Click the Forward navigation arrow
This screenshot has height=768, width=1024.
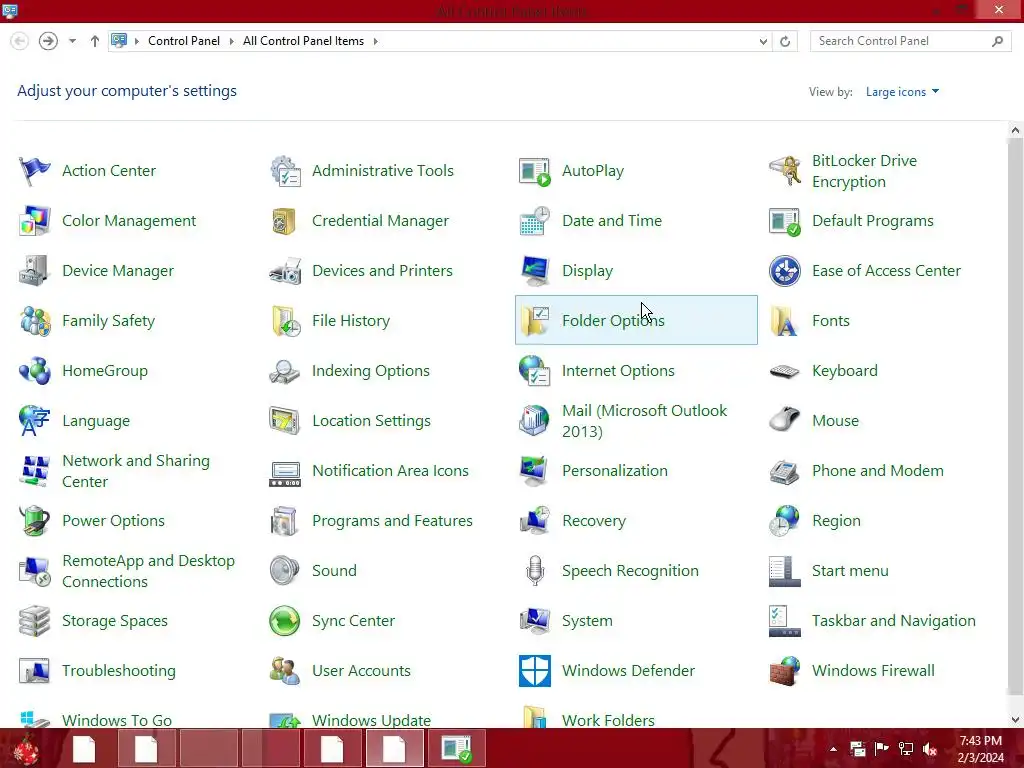(48, 41)
